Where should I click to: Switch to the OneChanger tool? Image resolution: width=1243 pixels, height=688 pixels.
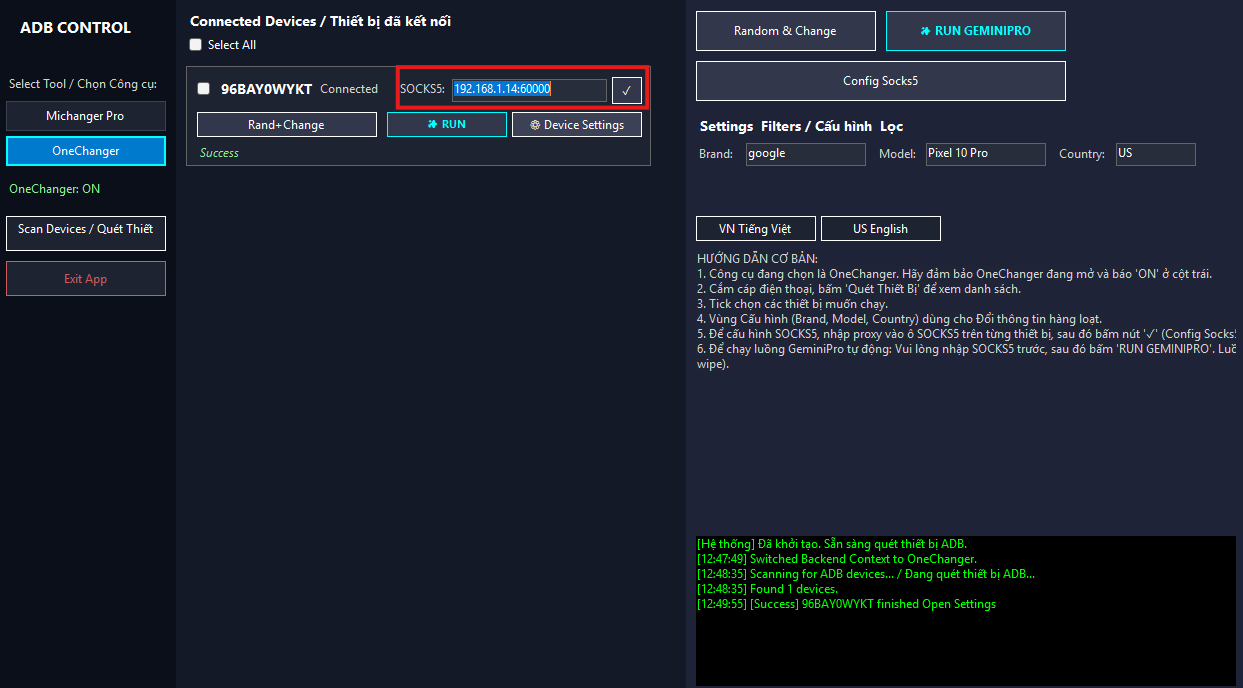(86, 151)
